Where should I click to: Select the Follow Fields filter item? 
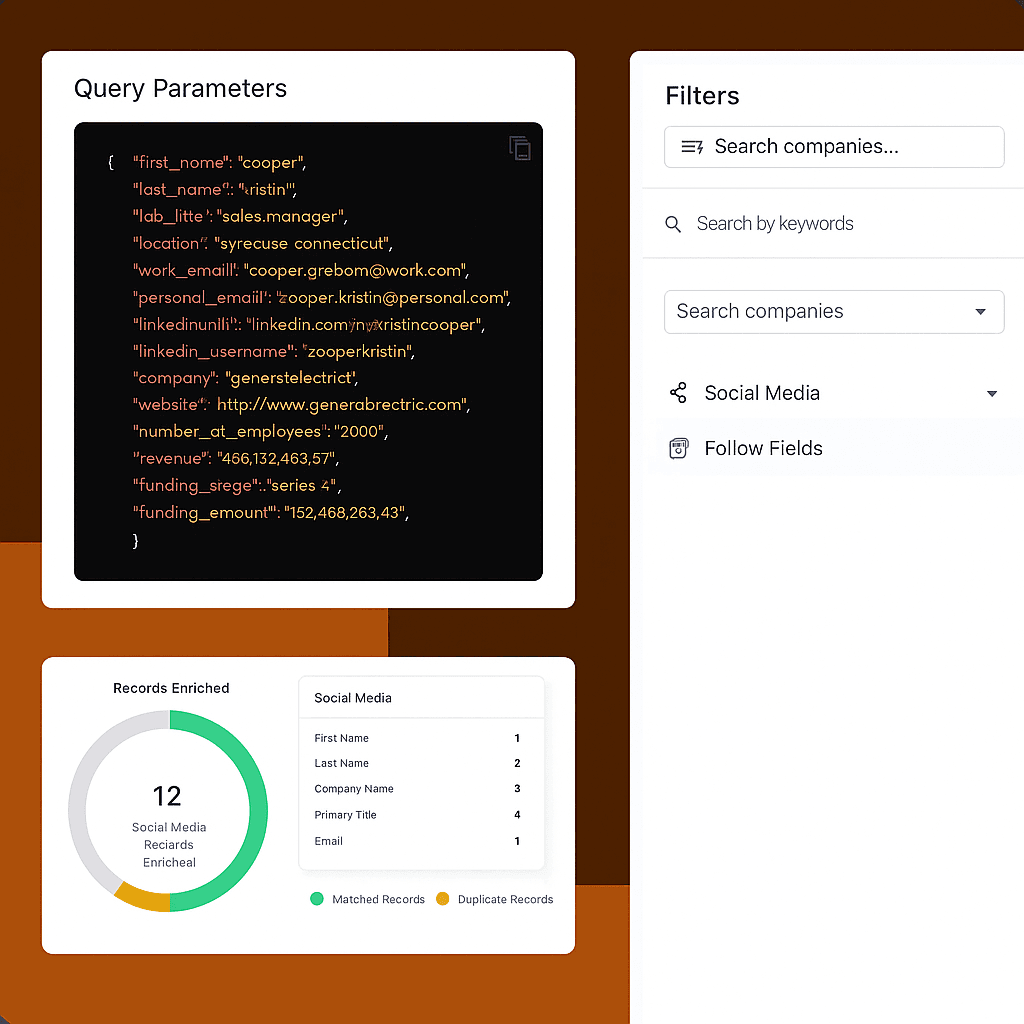tap(763, 449)
